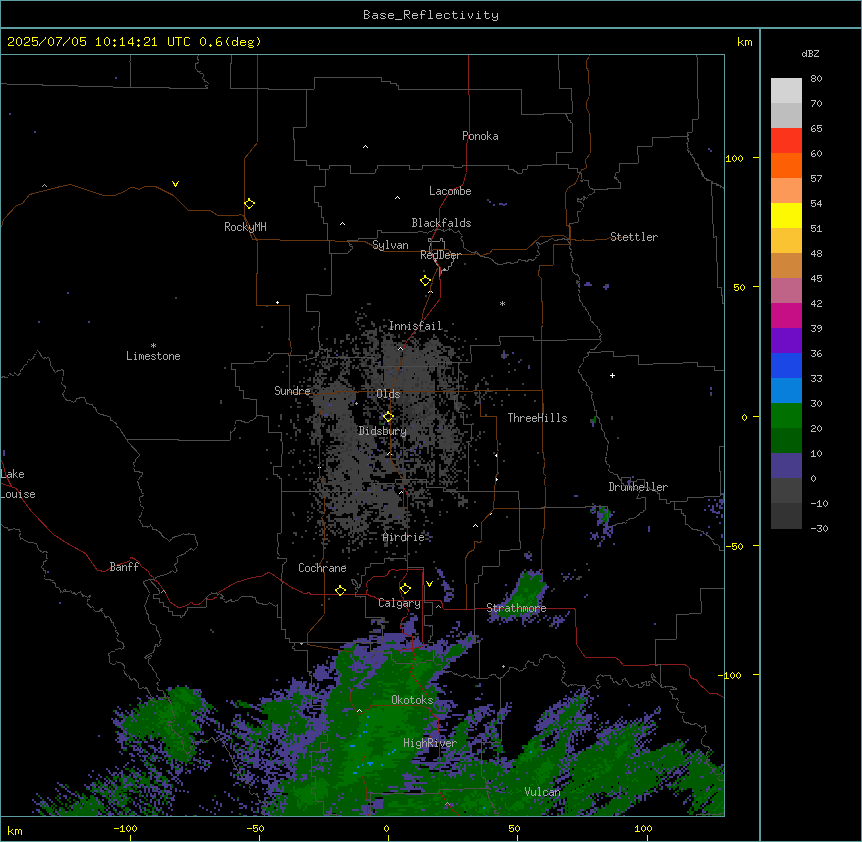
Task: Click the red 65 dBZ legend swatch
Action: [x=786, y=140]
